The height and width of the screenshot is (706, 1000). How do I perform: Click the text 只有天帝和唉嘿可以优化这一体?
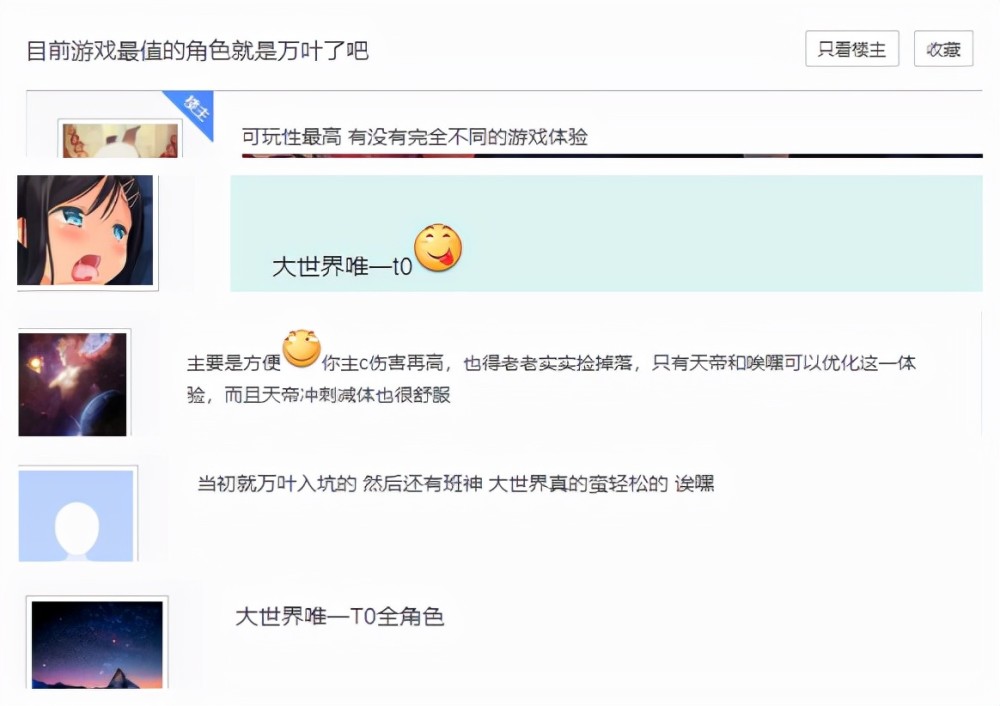(784, 363)
